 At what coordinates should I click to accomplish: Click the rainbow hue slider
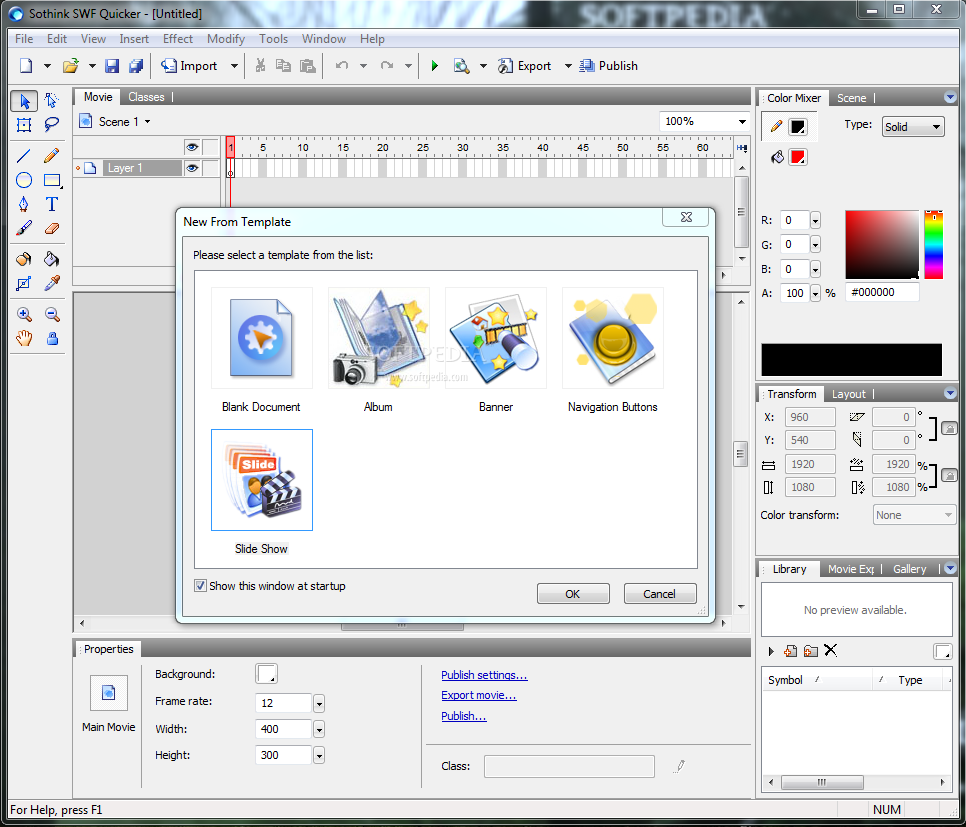[934, 245]
